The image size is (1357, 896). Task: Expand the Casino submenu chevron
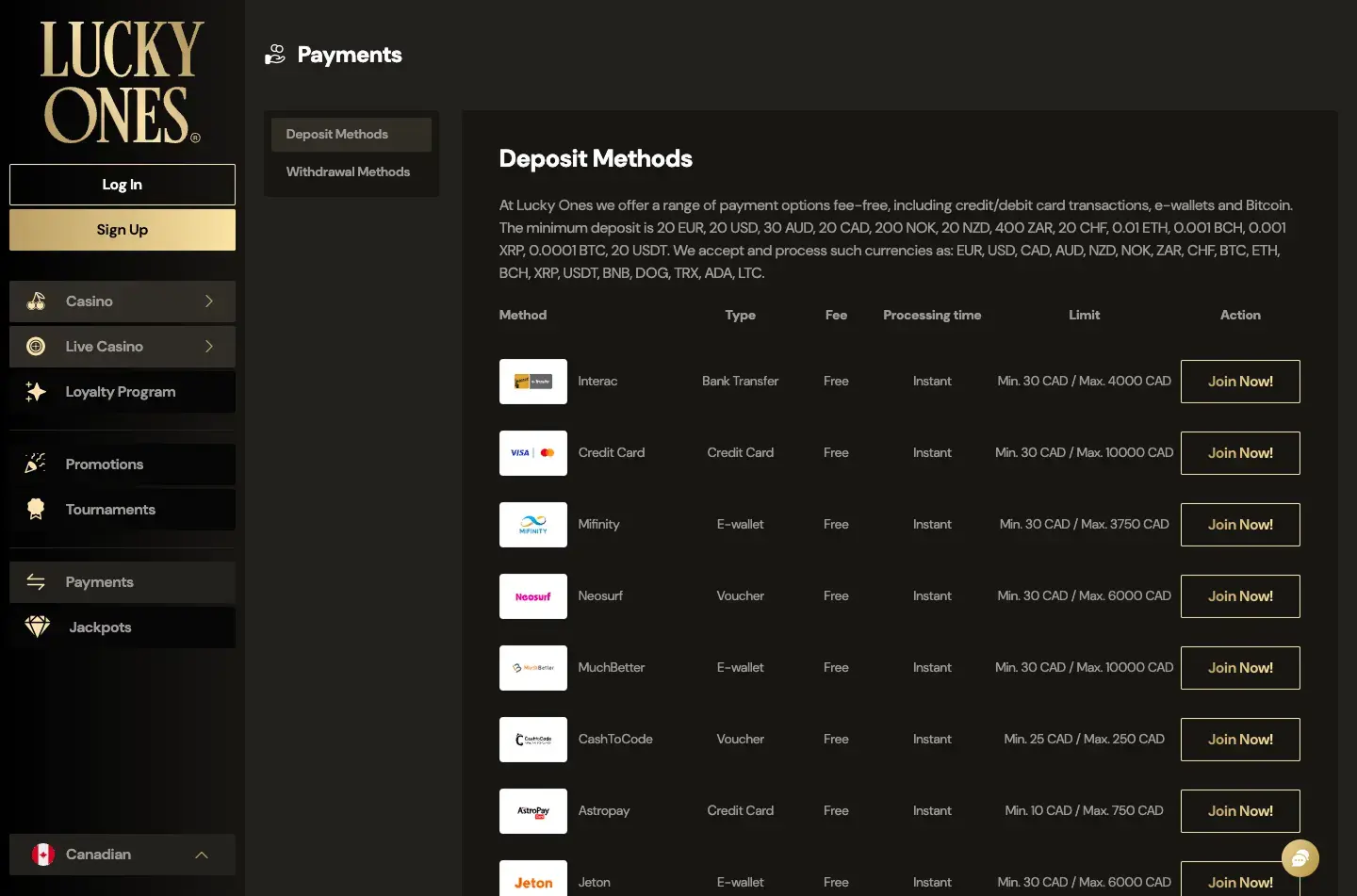click(x=209, y=301)
